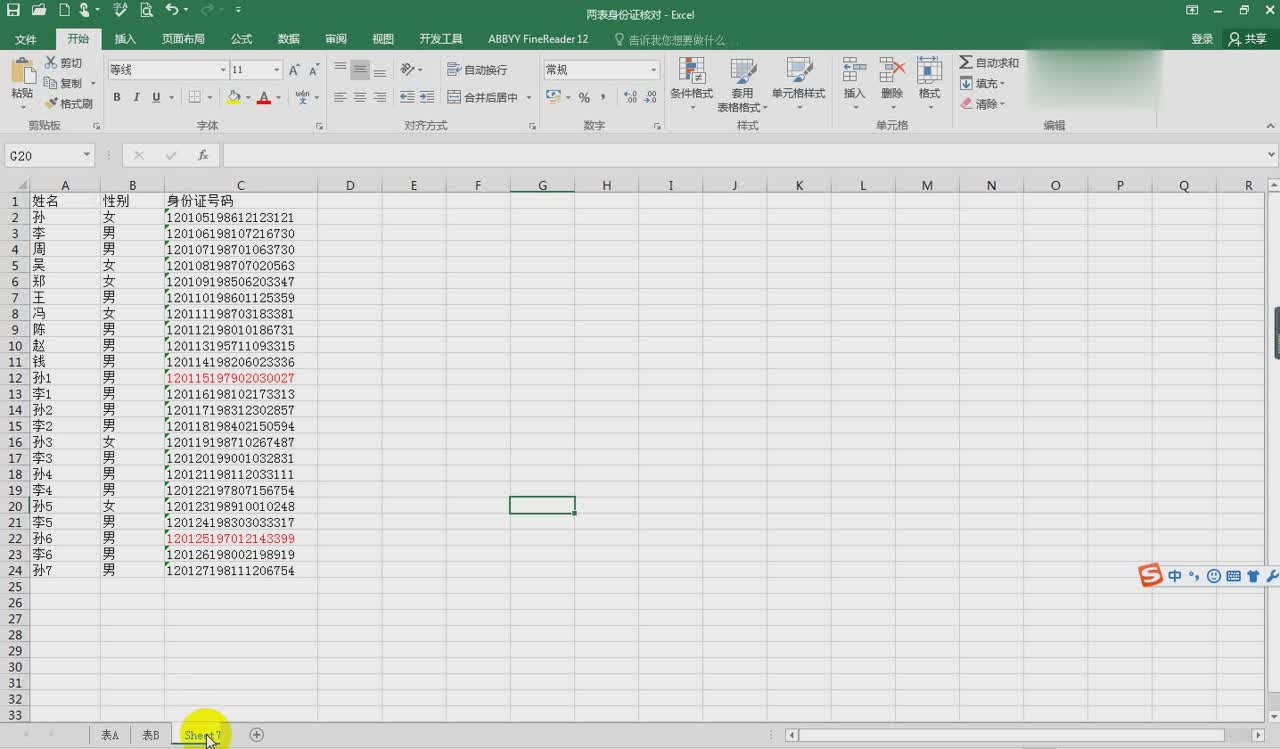1280x749 pixels.
Task: Click the Print Preview icon in Quick Access
Action: 146,10
